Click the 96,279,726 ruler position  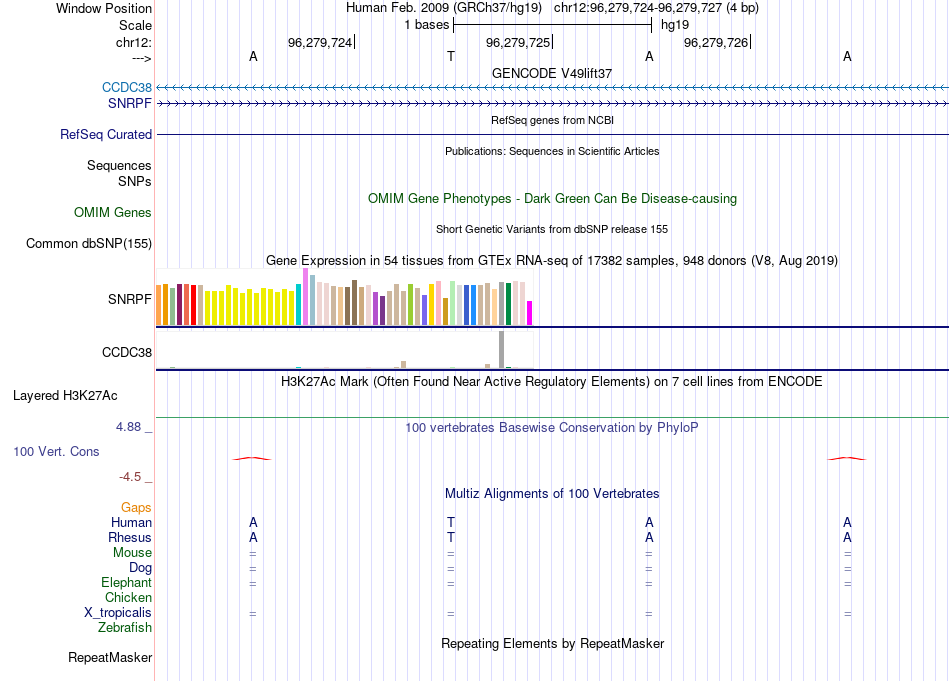(x=716, y=42)
